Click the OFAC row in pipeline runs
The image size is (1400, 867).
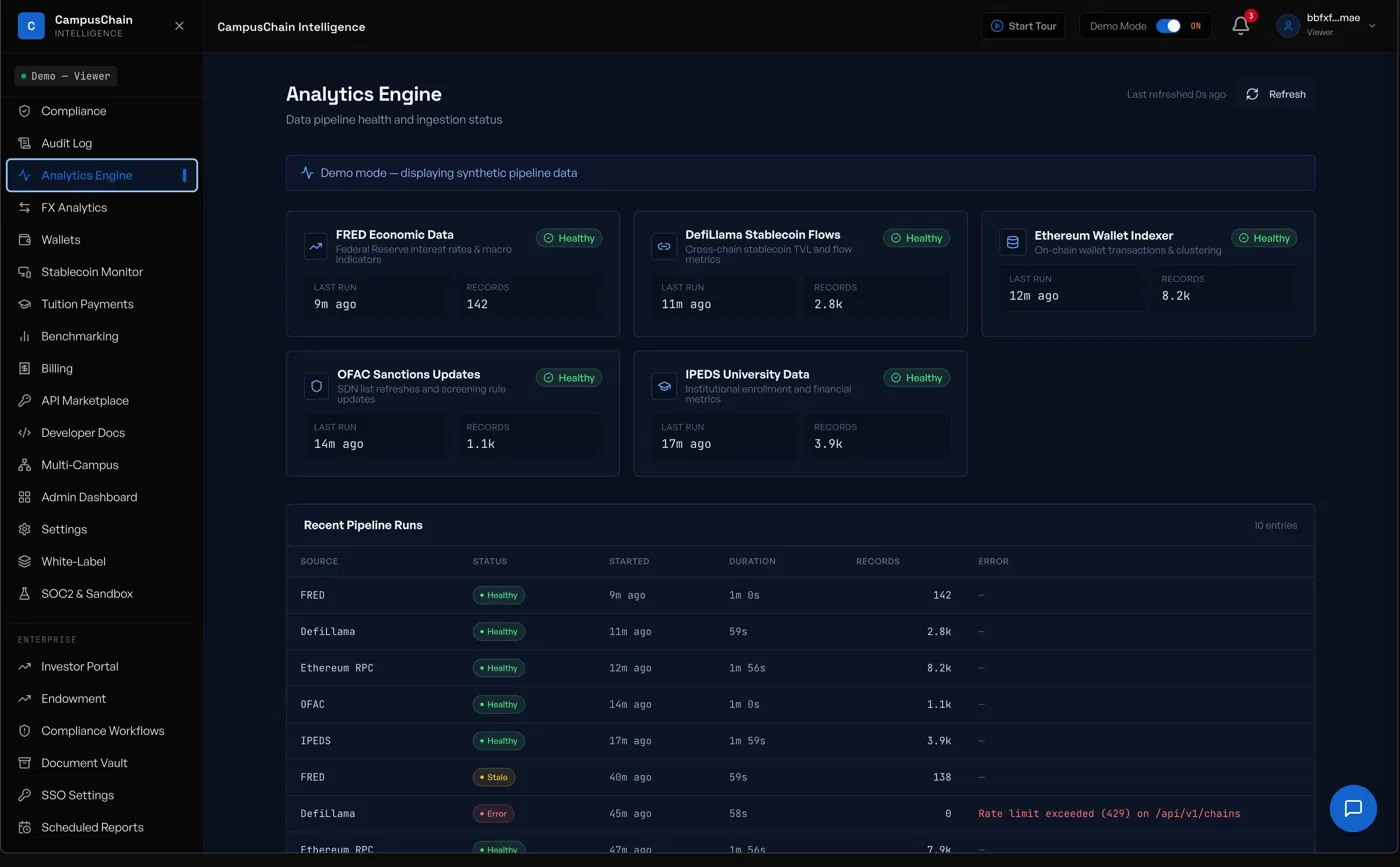[800, 704]
